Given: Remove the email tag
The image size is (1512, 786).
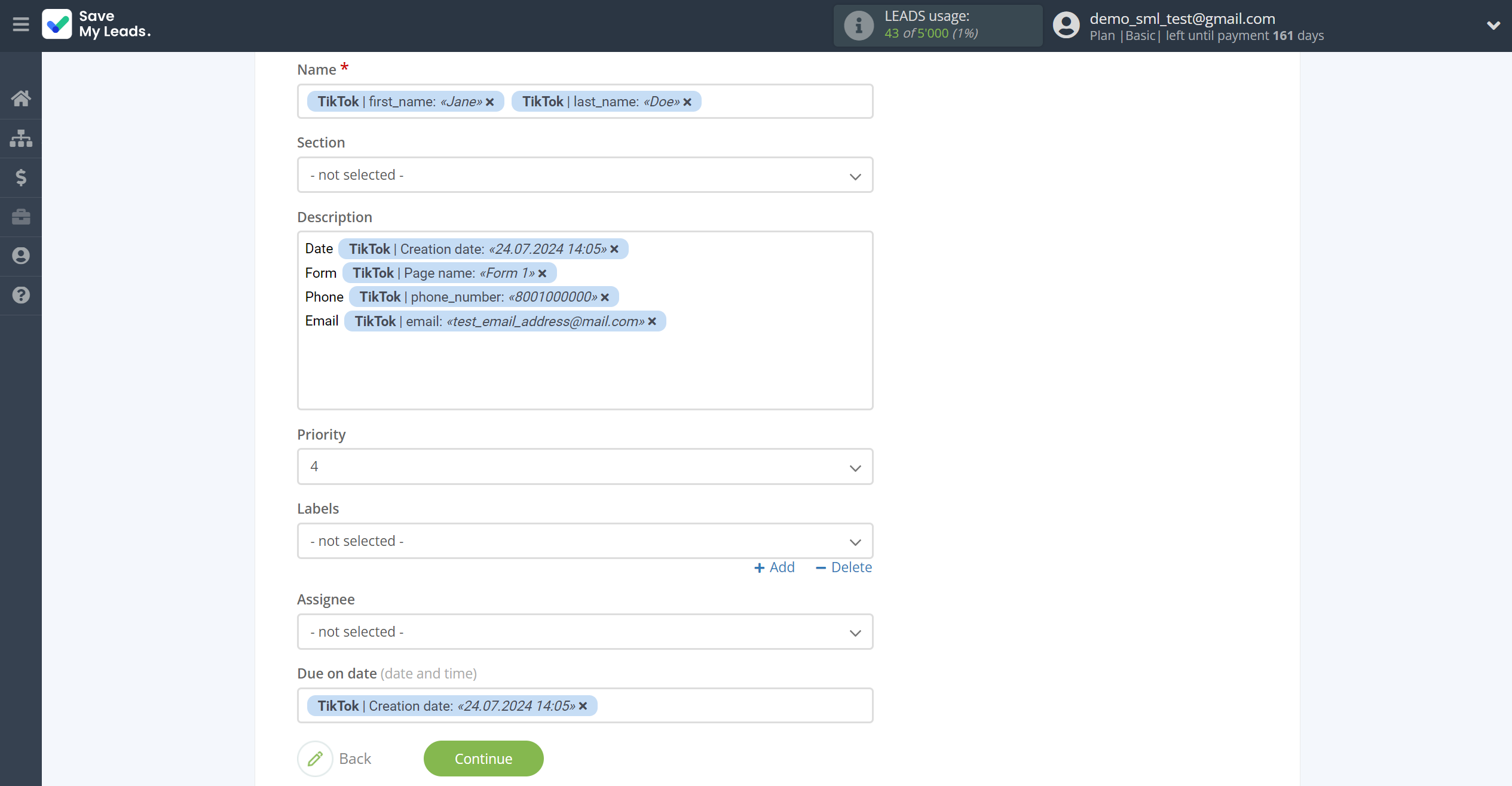Looking at the screenshot, I should click(652, 321).
